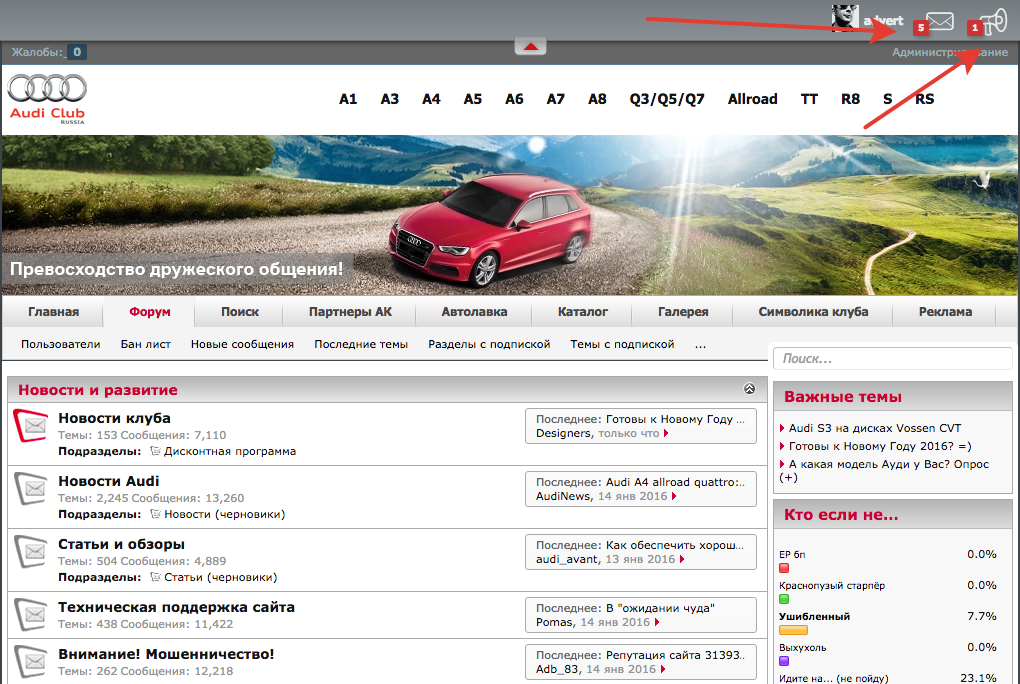Viewport: 1020px width, 684px height.
Task: Open the Новости Audi forum title
Action: (x=109, y=481)
